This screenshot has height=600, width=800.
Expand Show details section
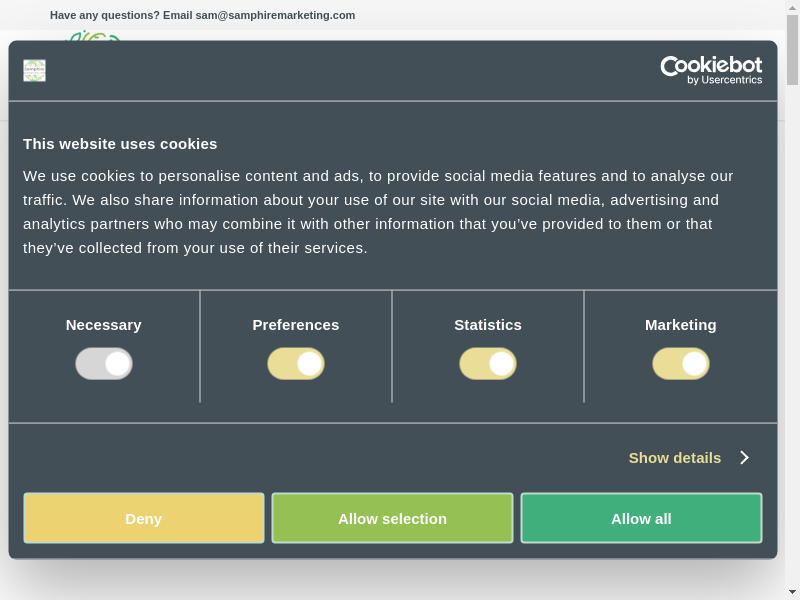point(675,457)
